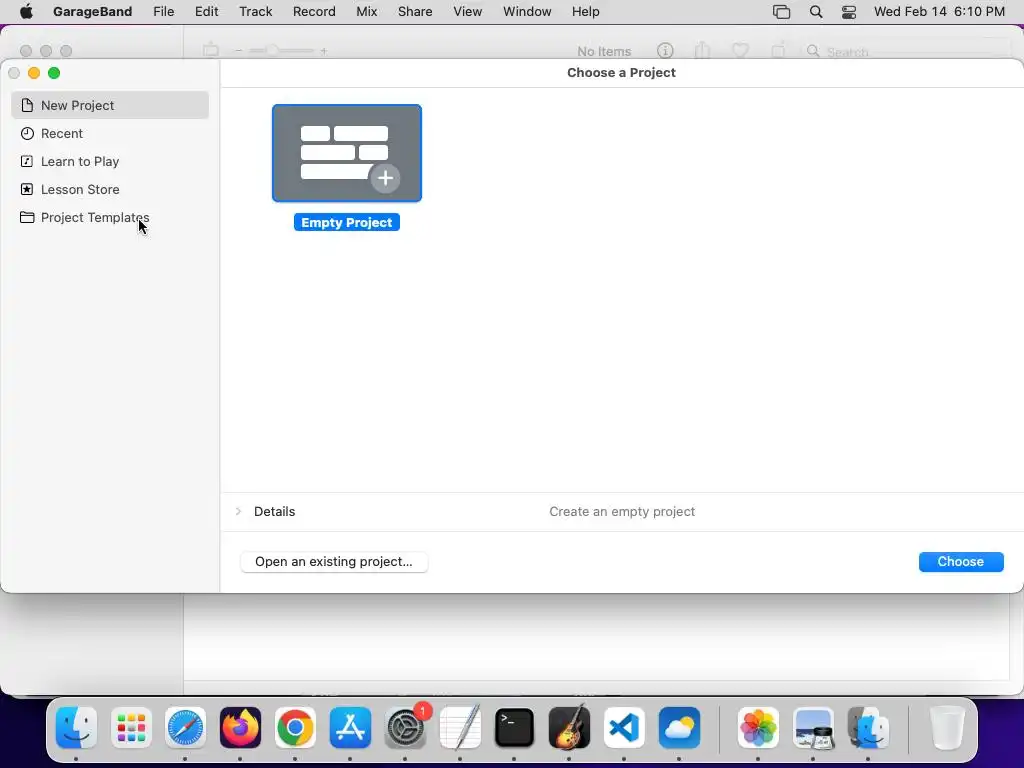Open Preview from the Dock
This screenshot has width=1024, height=768.
813,727
